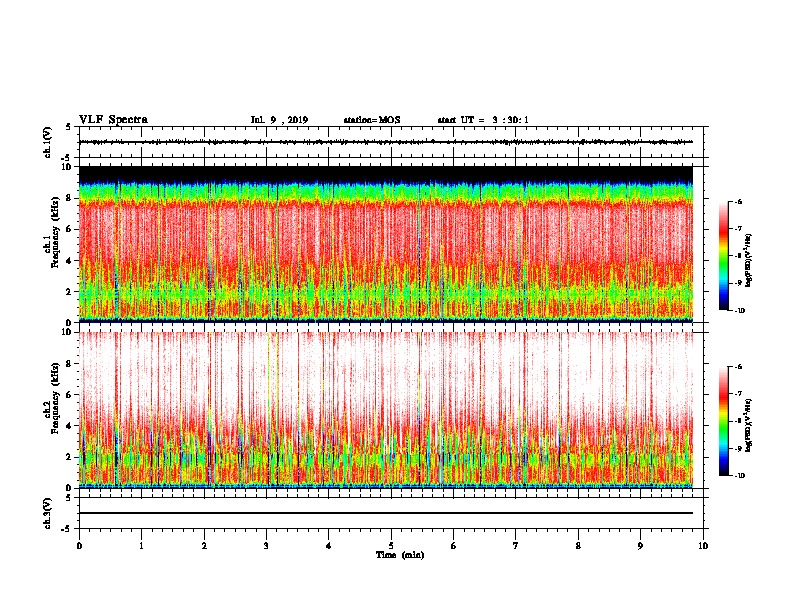Click the "10" tick on the time axis
Screen dimensions: 792x612
pyautogui.click(x=703, y=546)
